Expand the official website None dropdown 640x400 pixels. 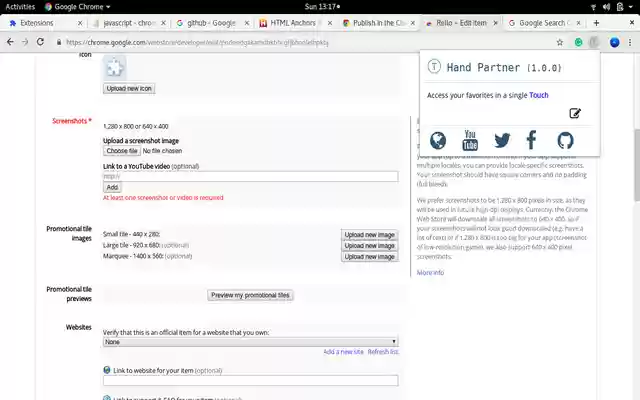(x=250, y=342)
